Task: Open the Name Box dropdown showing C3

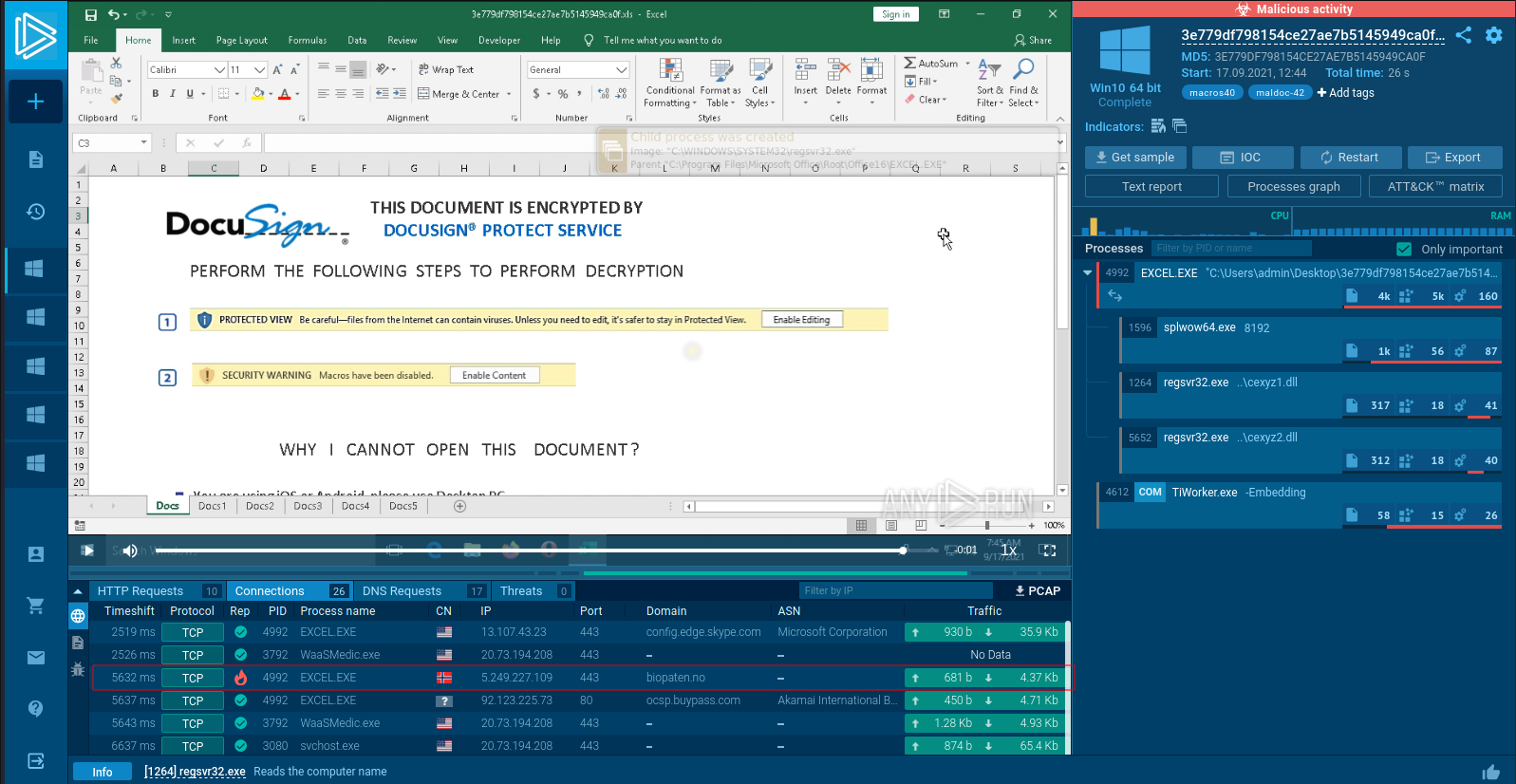Action: [x=143, y=142]
